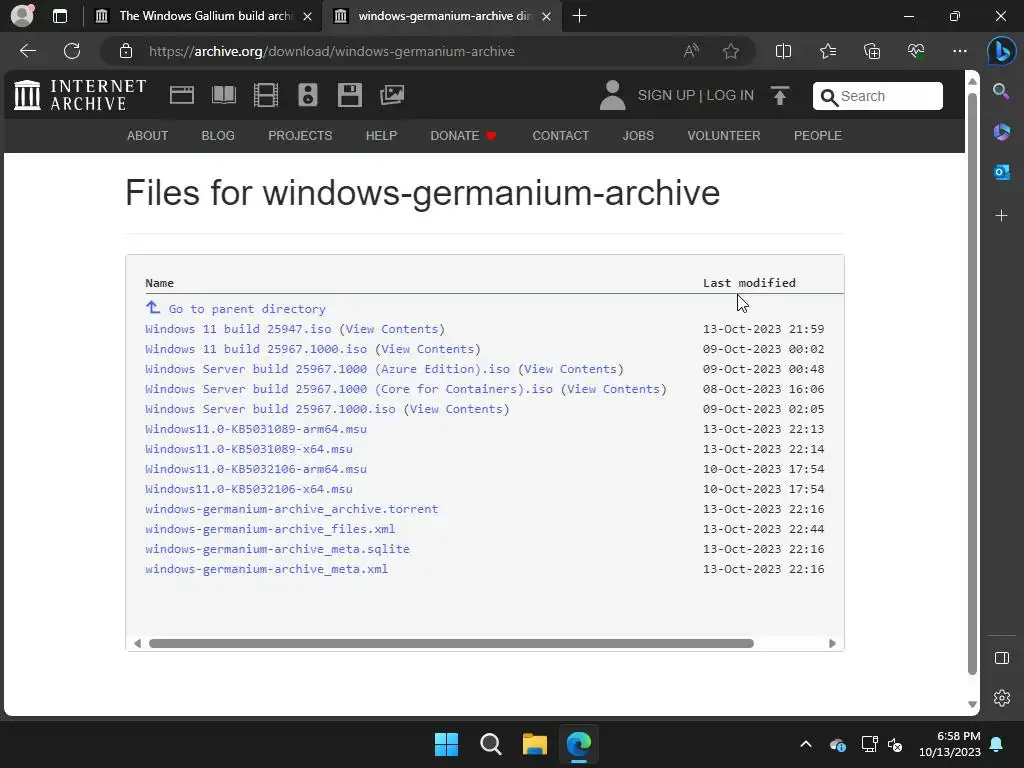
Task: Close The Windows Gallium build archive tab
Action: 307,16
